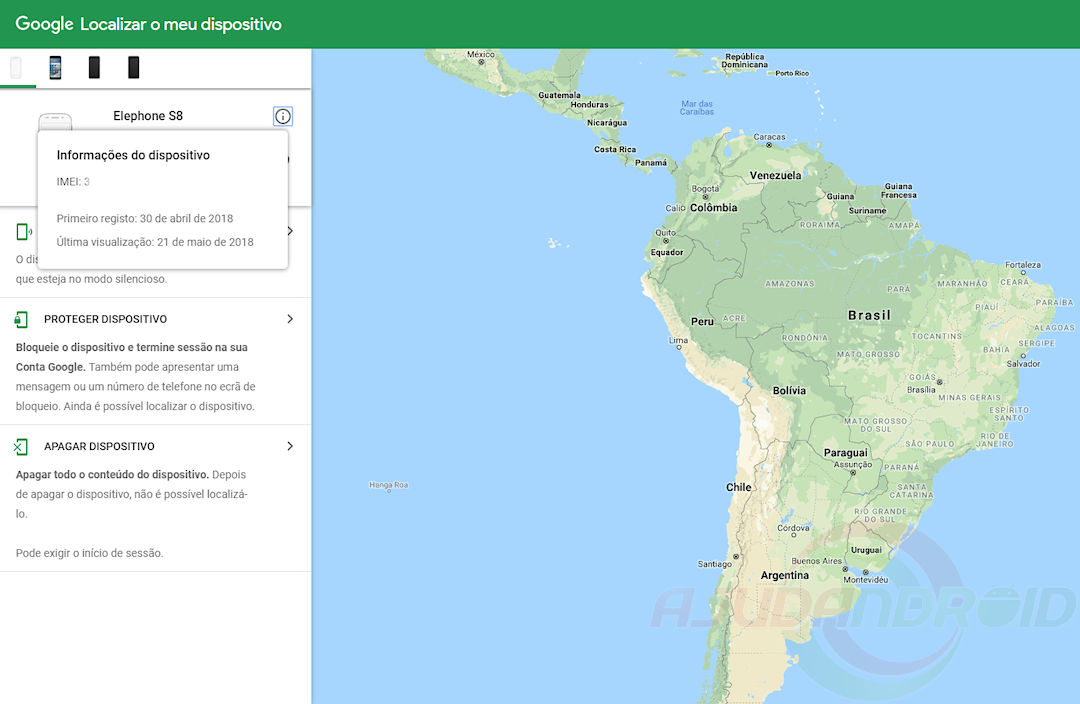Select the fourth black phone device tab
Image resolution: width=1080 pixels, height=704 pixels.
pyautogui.click(x=134, y=68)
